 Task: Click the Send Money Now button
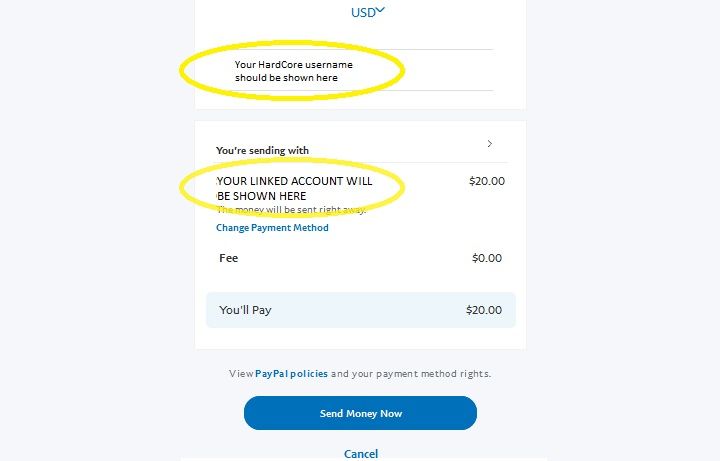click(360, 413)
